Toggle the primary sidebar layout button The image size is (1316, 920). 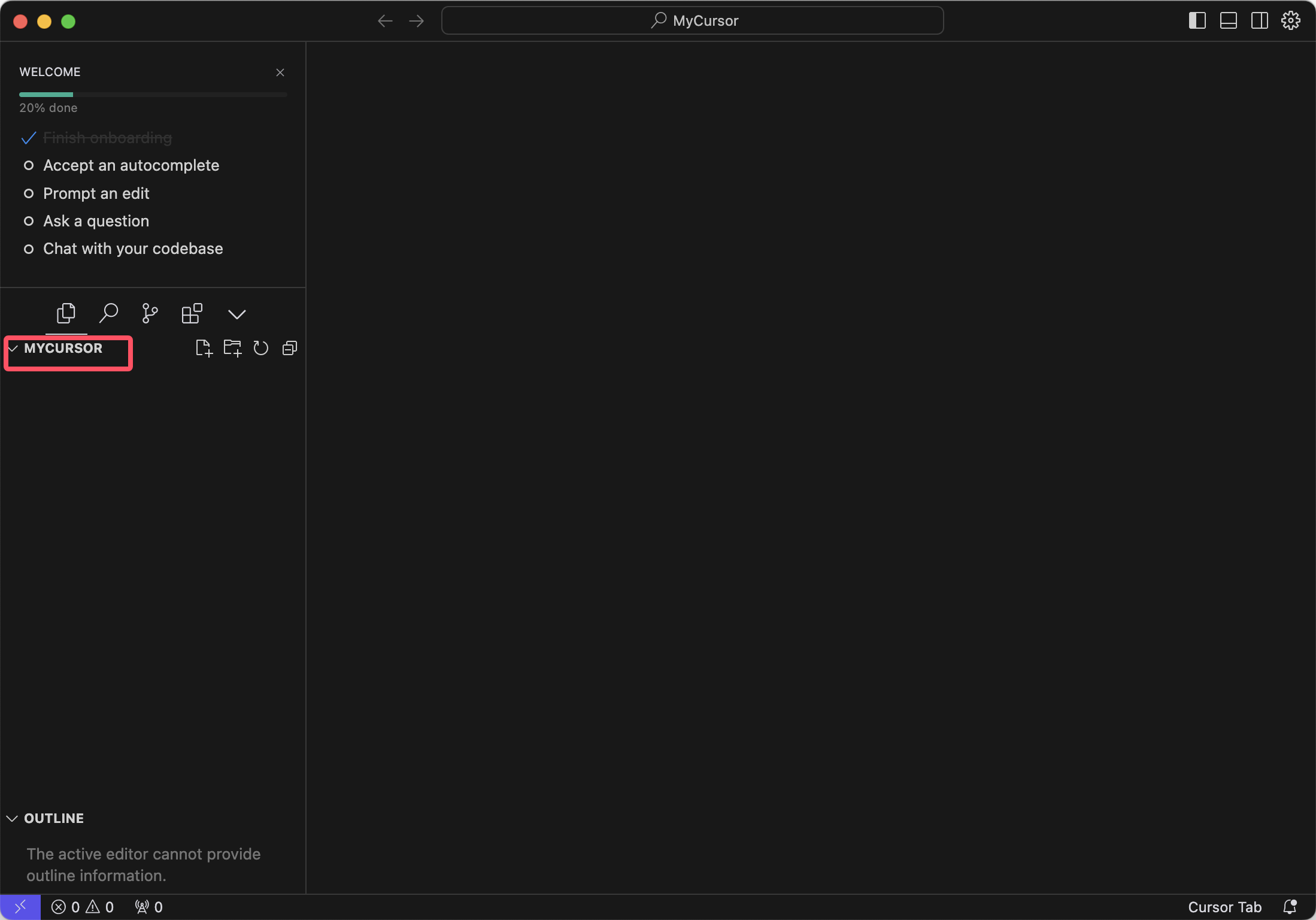(1197, 21)
